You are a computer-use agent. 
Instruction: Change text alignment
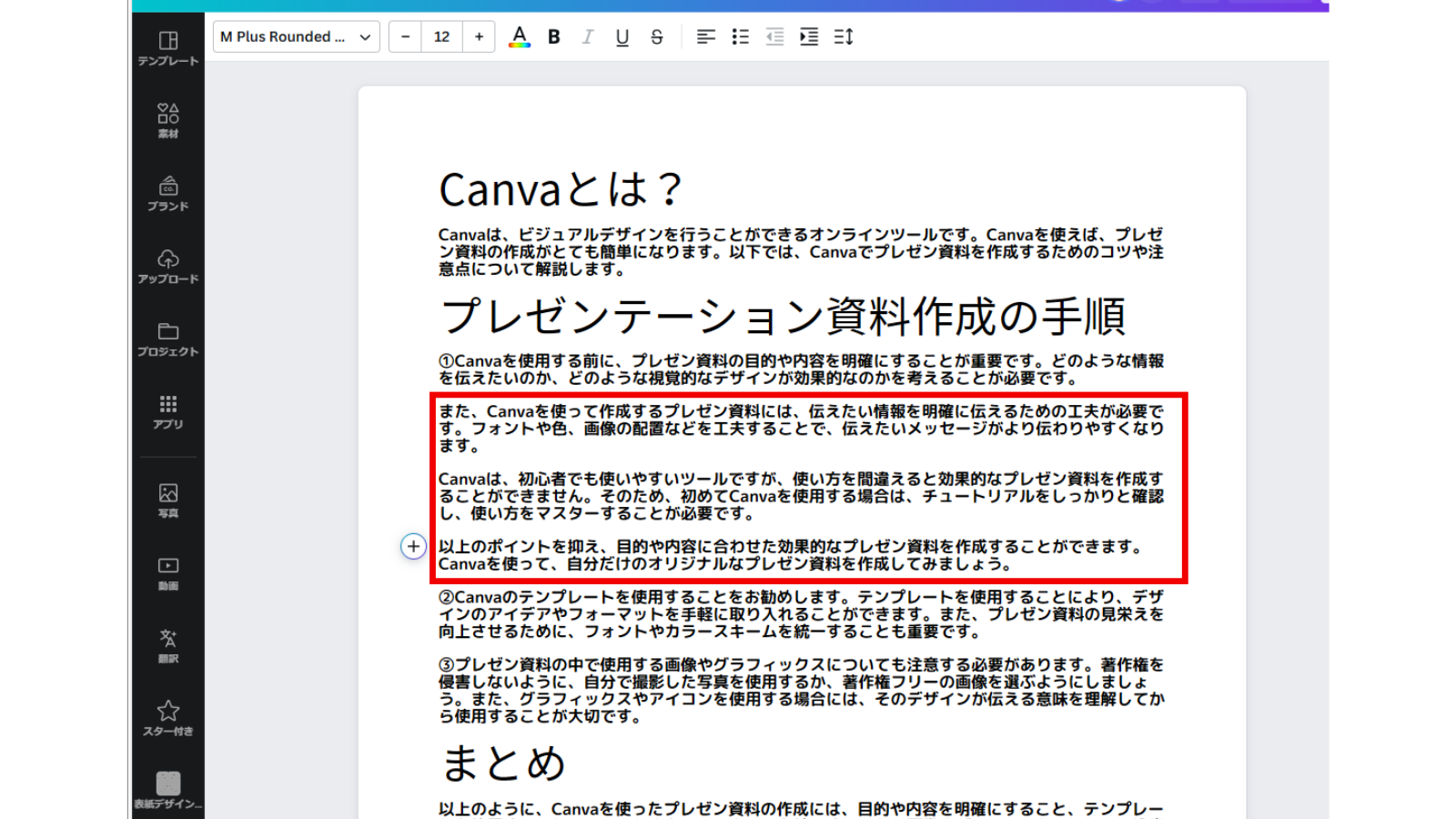click(x=706, y=36)
